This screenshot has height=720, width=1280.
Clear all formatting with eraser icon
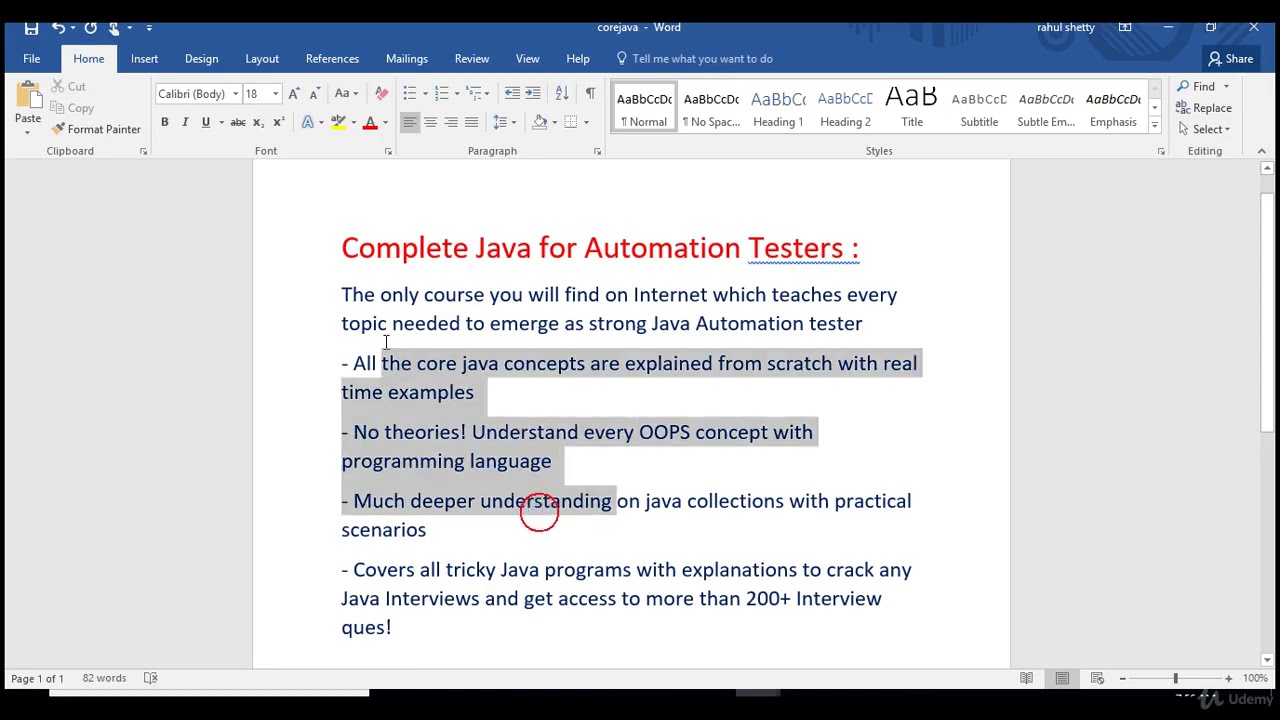pyautogui.click(x=381, y=94)
